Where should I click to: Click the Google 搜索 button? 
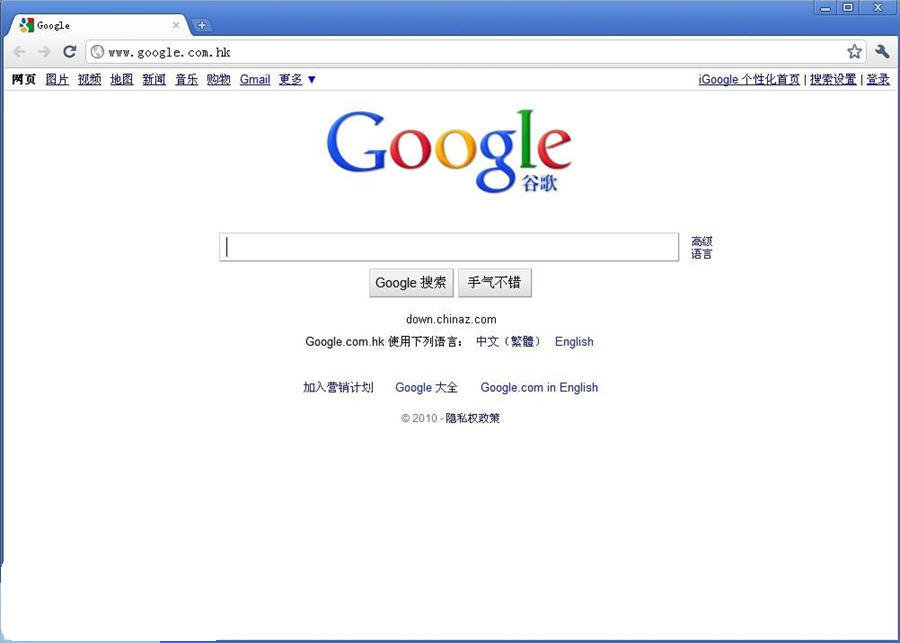pyautogui.click(x=411, y=282)
